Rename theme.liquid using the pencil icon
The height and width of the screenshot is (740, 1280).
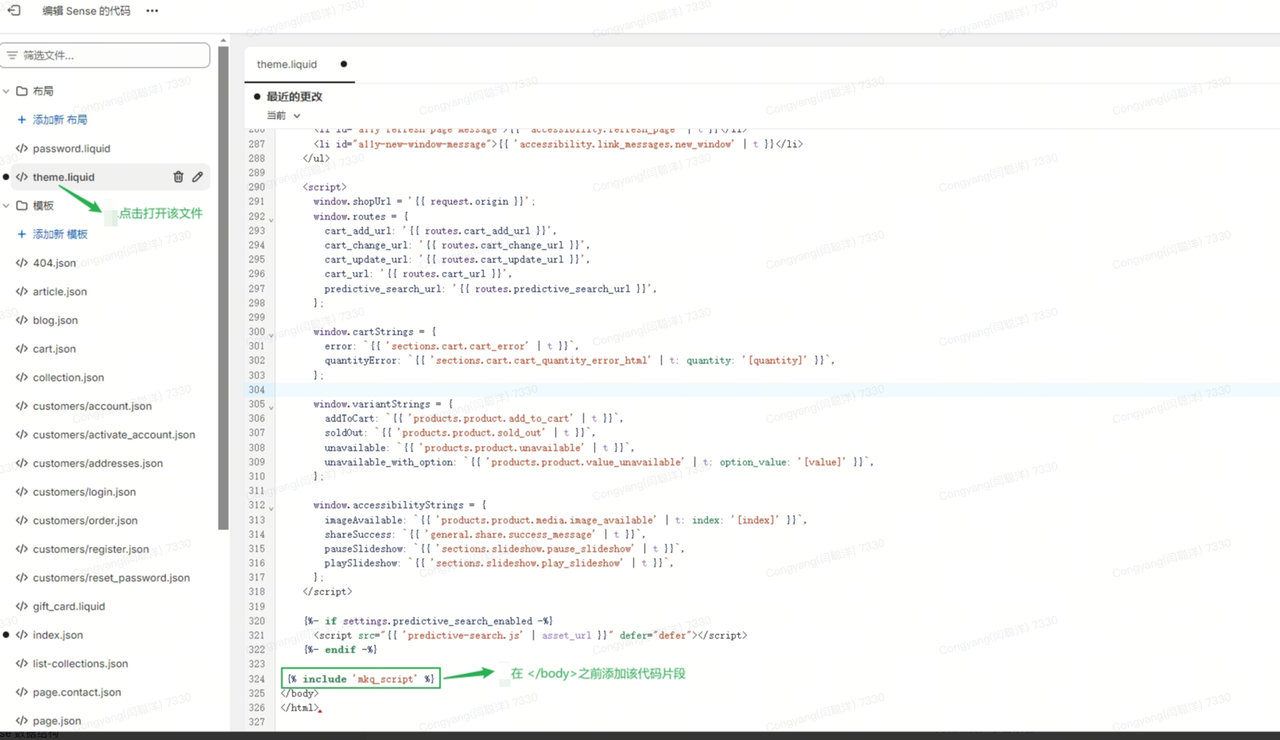(198, 177)
